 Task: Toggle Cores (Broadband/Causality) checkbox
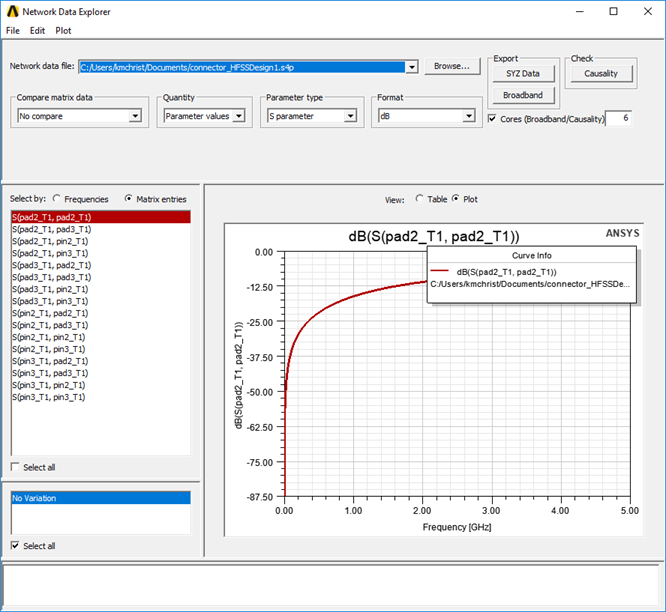click(x=492, y=119)
